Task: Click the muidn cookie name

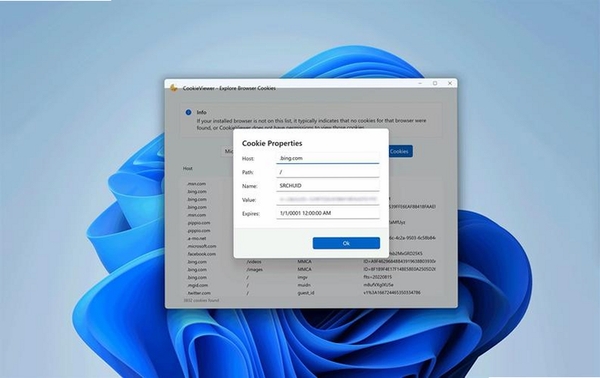Action: click(304, 285)
